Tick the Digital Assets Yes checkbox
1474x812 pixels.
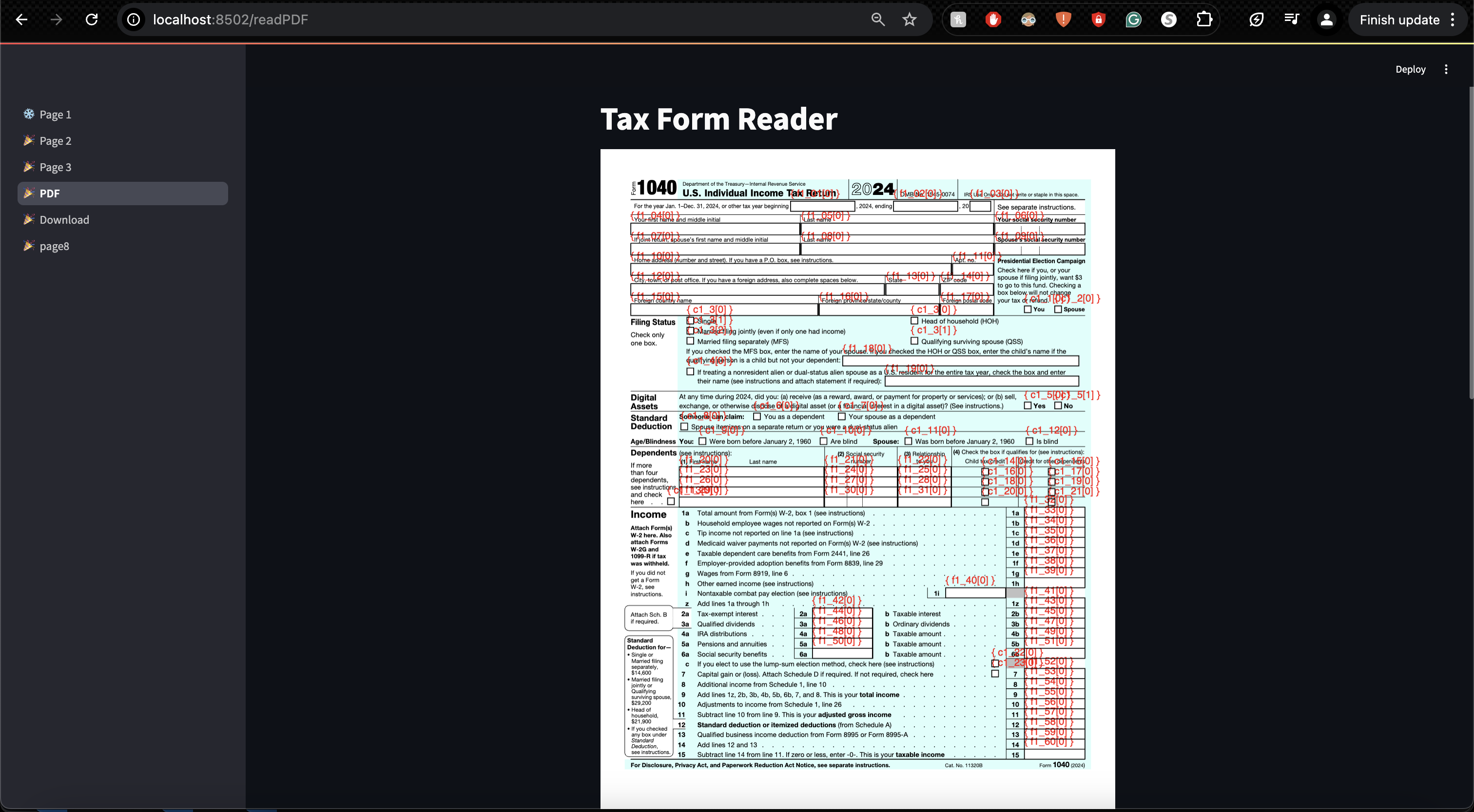click(1028, 406)
